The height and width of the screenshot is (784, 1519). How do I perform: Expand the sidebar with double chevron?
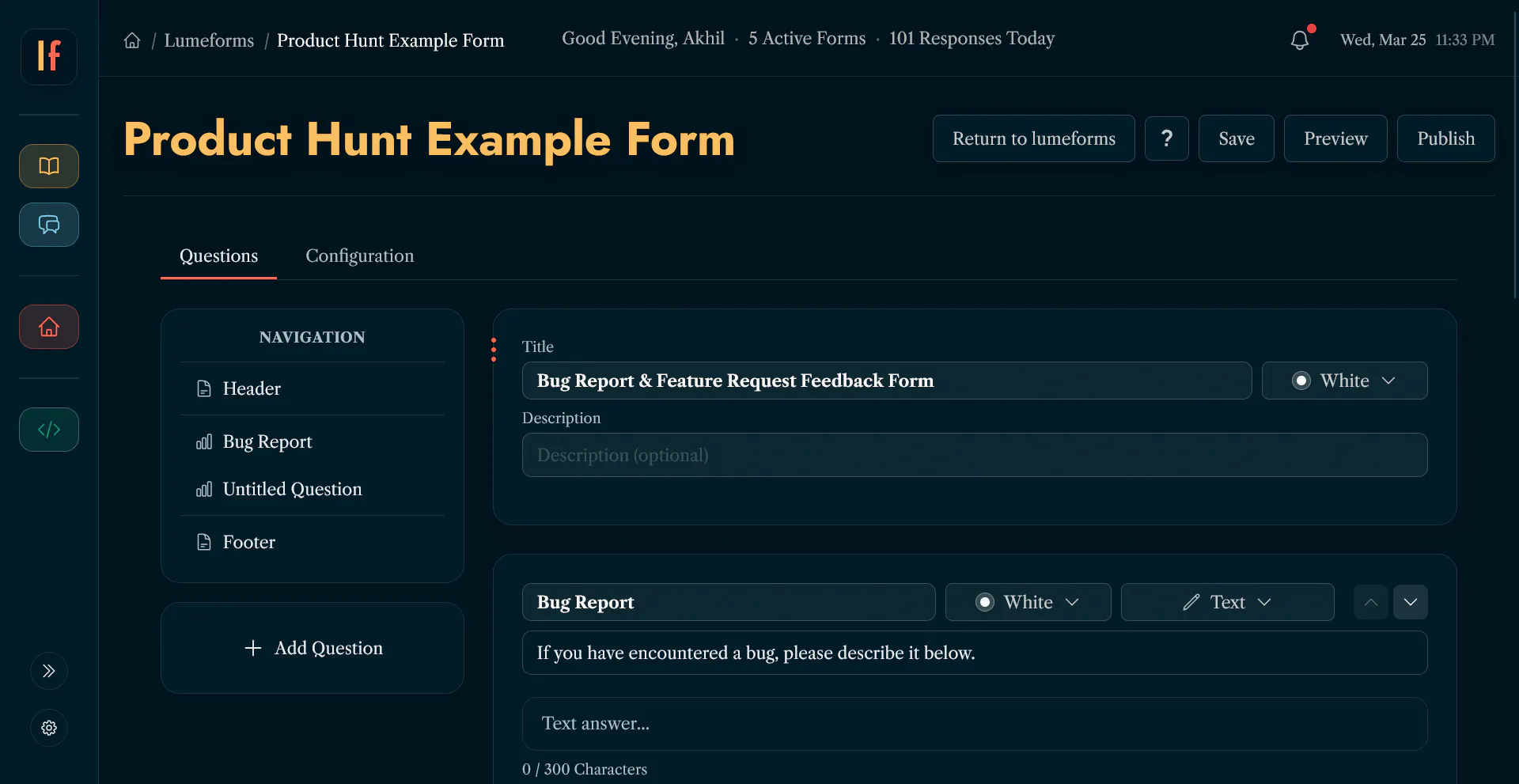point(49,671)
